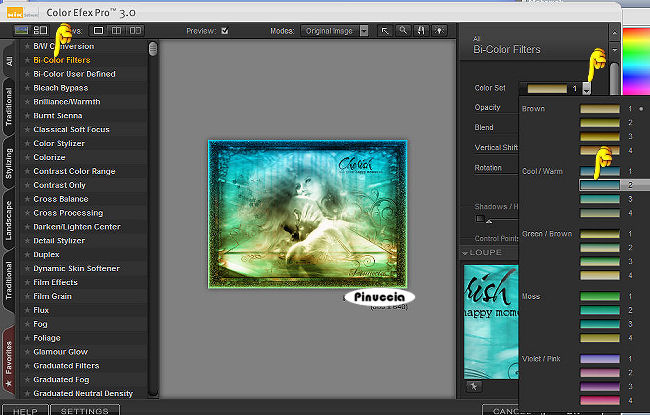Click right panel scroll up arrow
Screen dimensions: 650x415
[x=614, y=33]
